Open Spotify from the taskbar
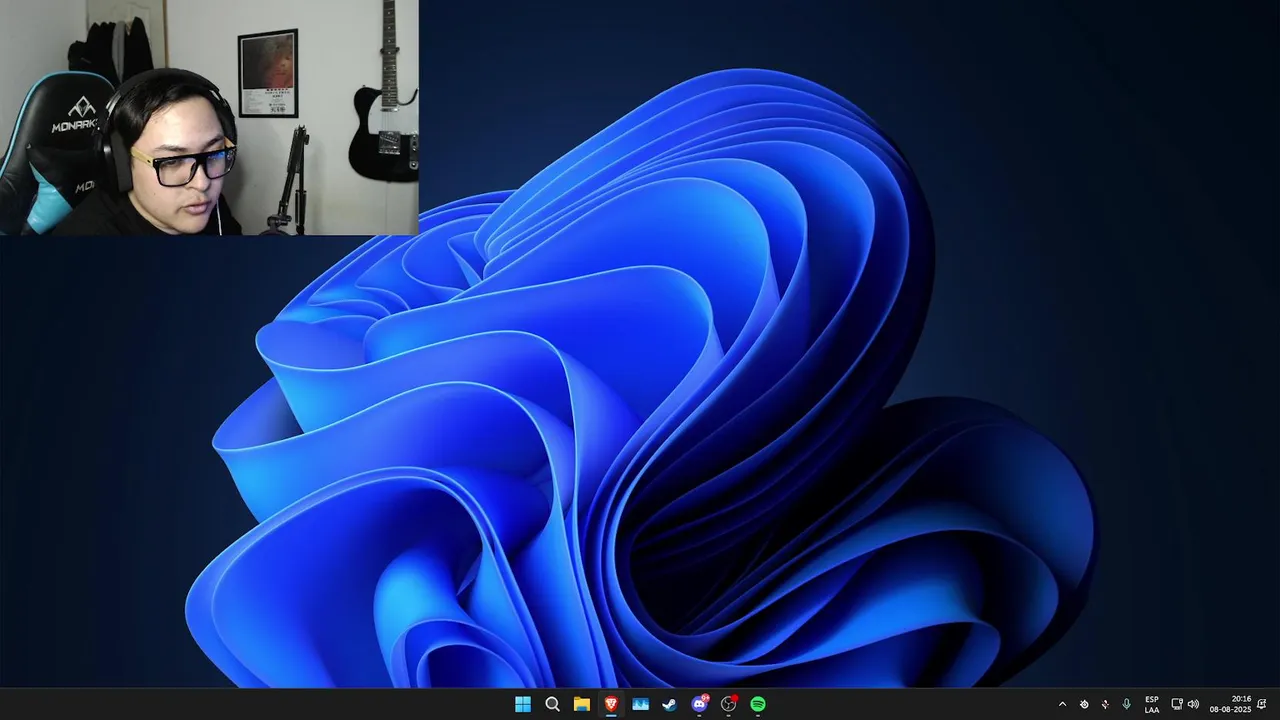 tap(758, 704)
